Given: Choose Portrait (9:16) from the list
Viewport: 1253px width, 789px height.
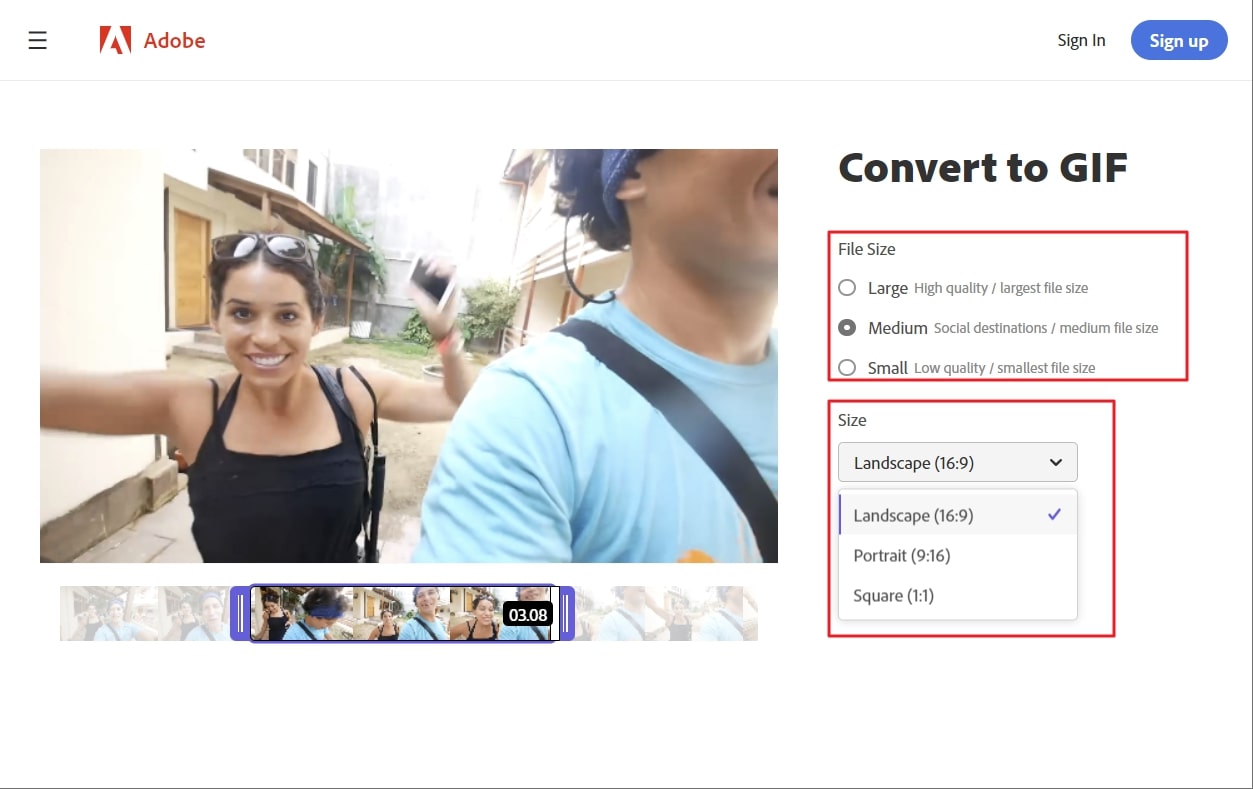Looking at the screenshot, I should tap(902, 556).
